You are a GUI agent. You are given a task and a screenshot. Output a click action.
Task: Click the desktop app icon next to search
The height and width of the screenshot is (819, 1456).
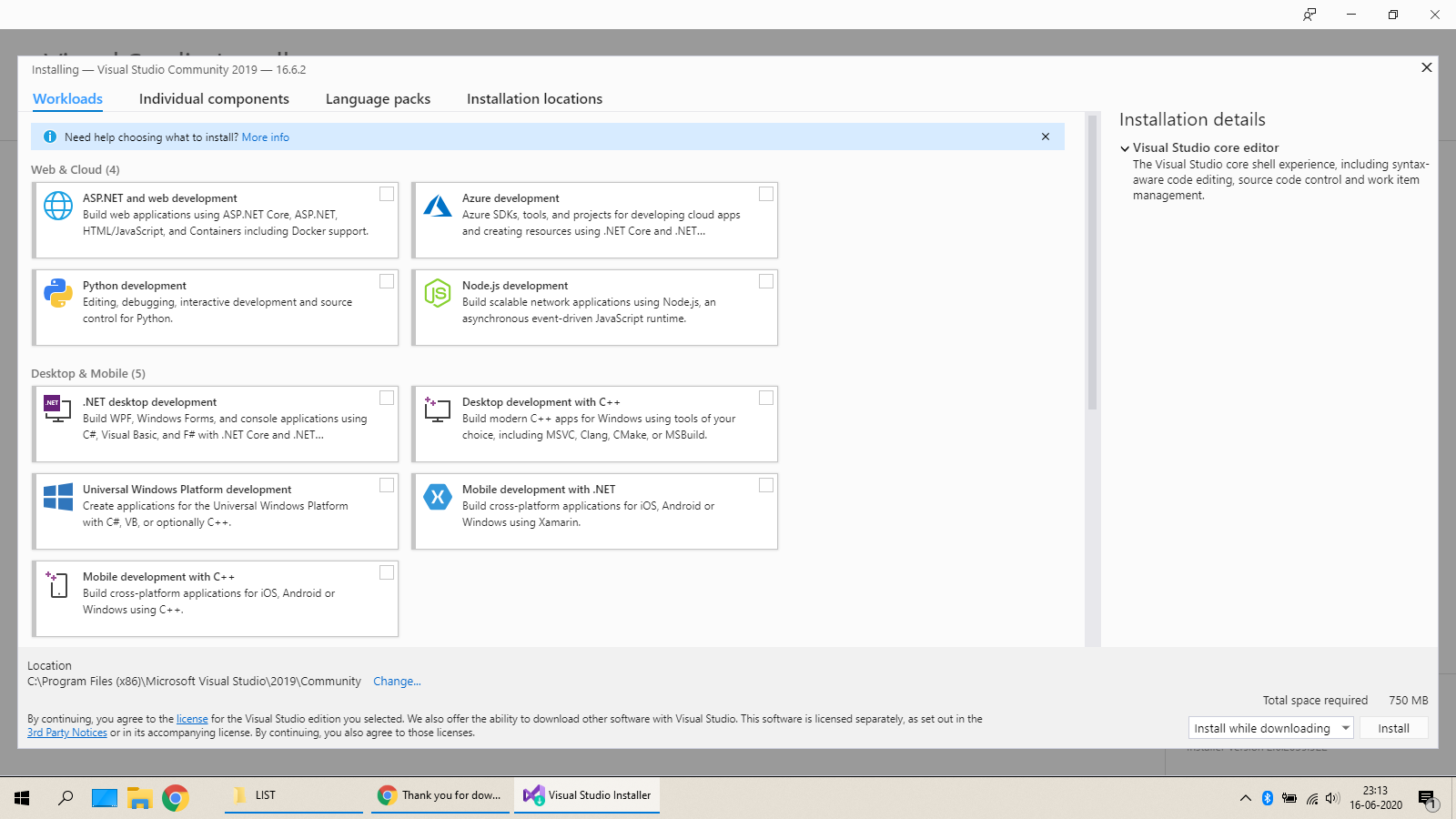click(105, 798)
